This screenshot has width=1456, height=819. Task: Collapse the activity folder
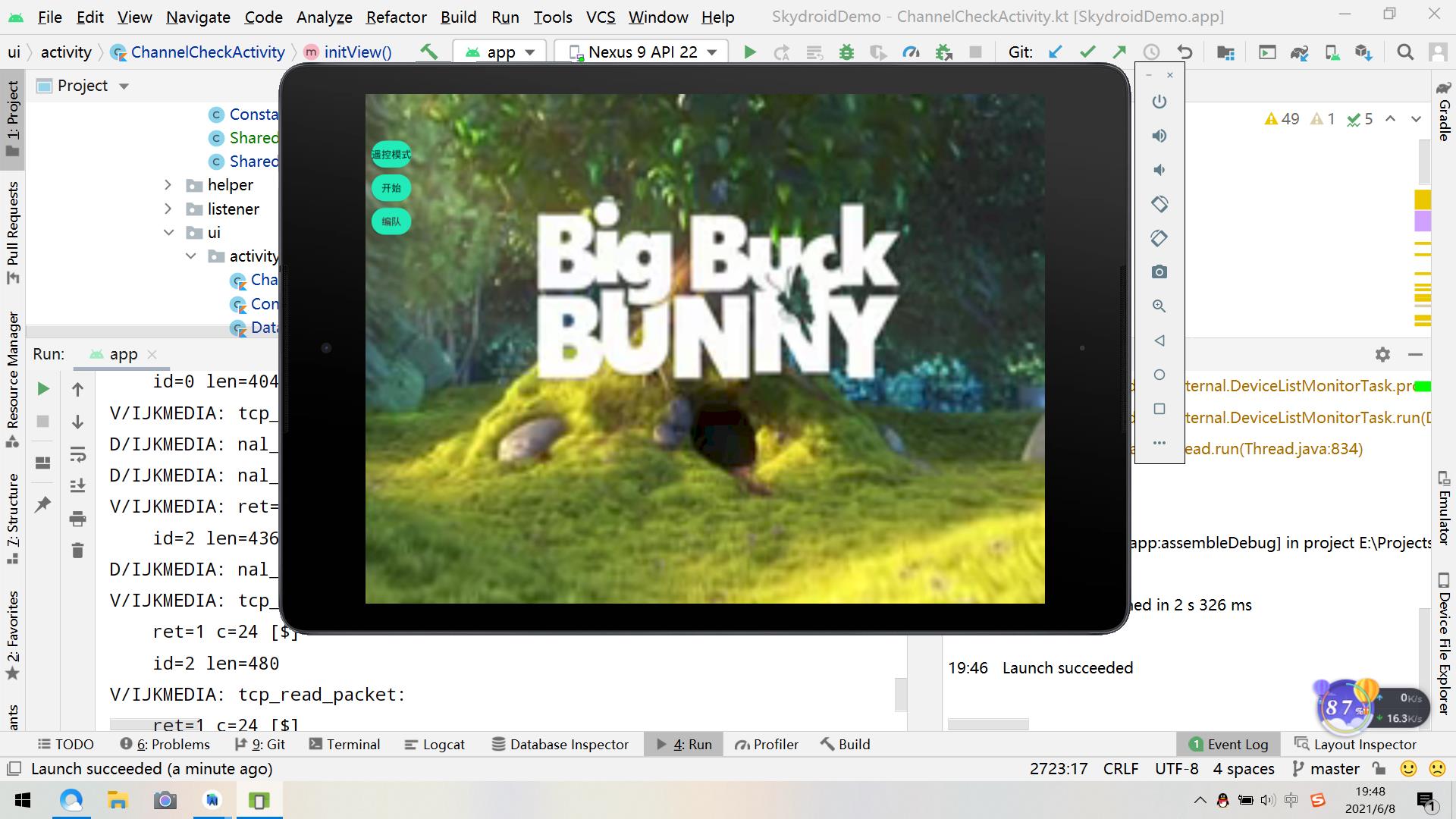tap(191, 256)
